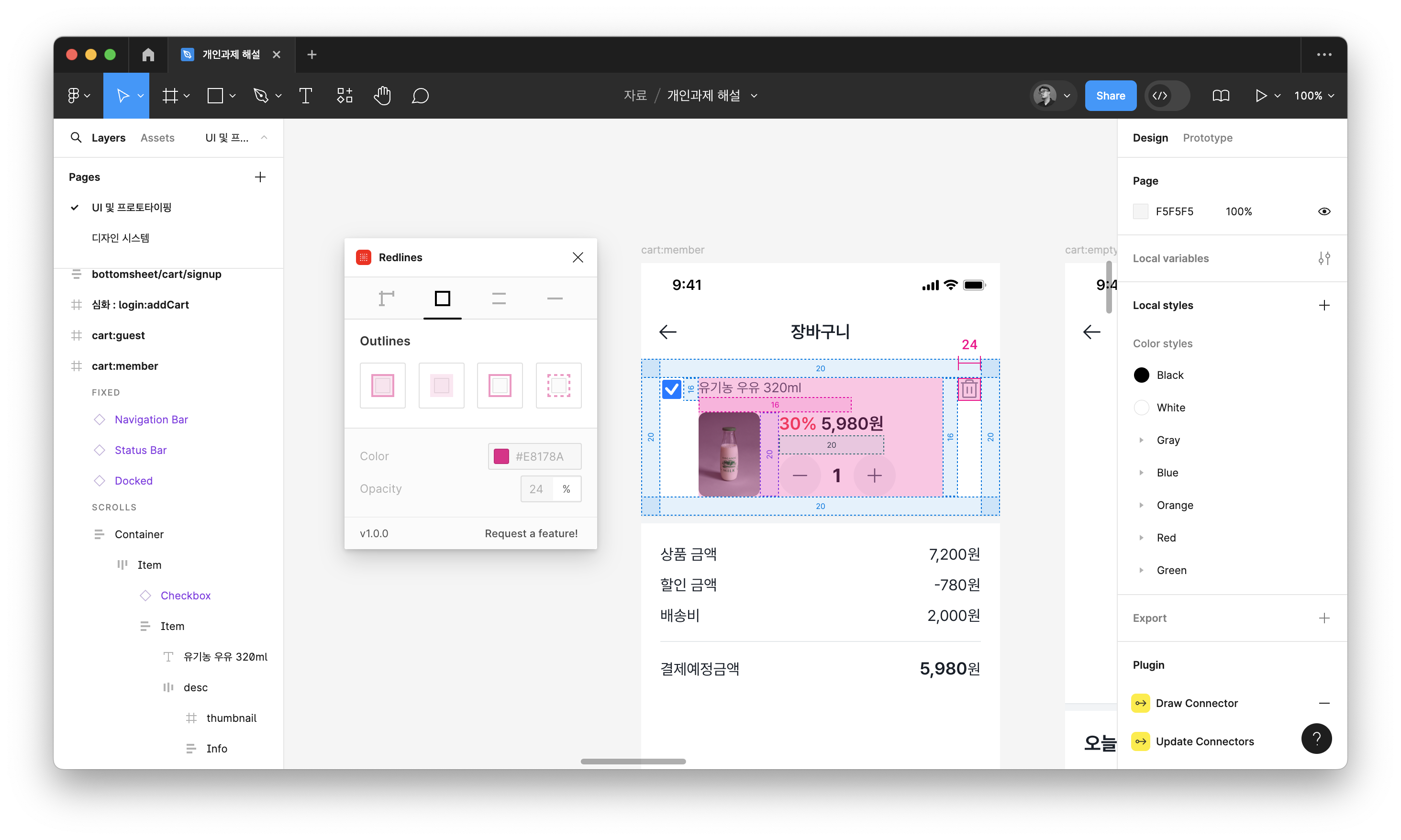This screenshot has height=840, width=1401.
Task: Open the 디자인 시스템 page
Action: (x=120, y=238)
